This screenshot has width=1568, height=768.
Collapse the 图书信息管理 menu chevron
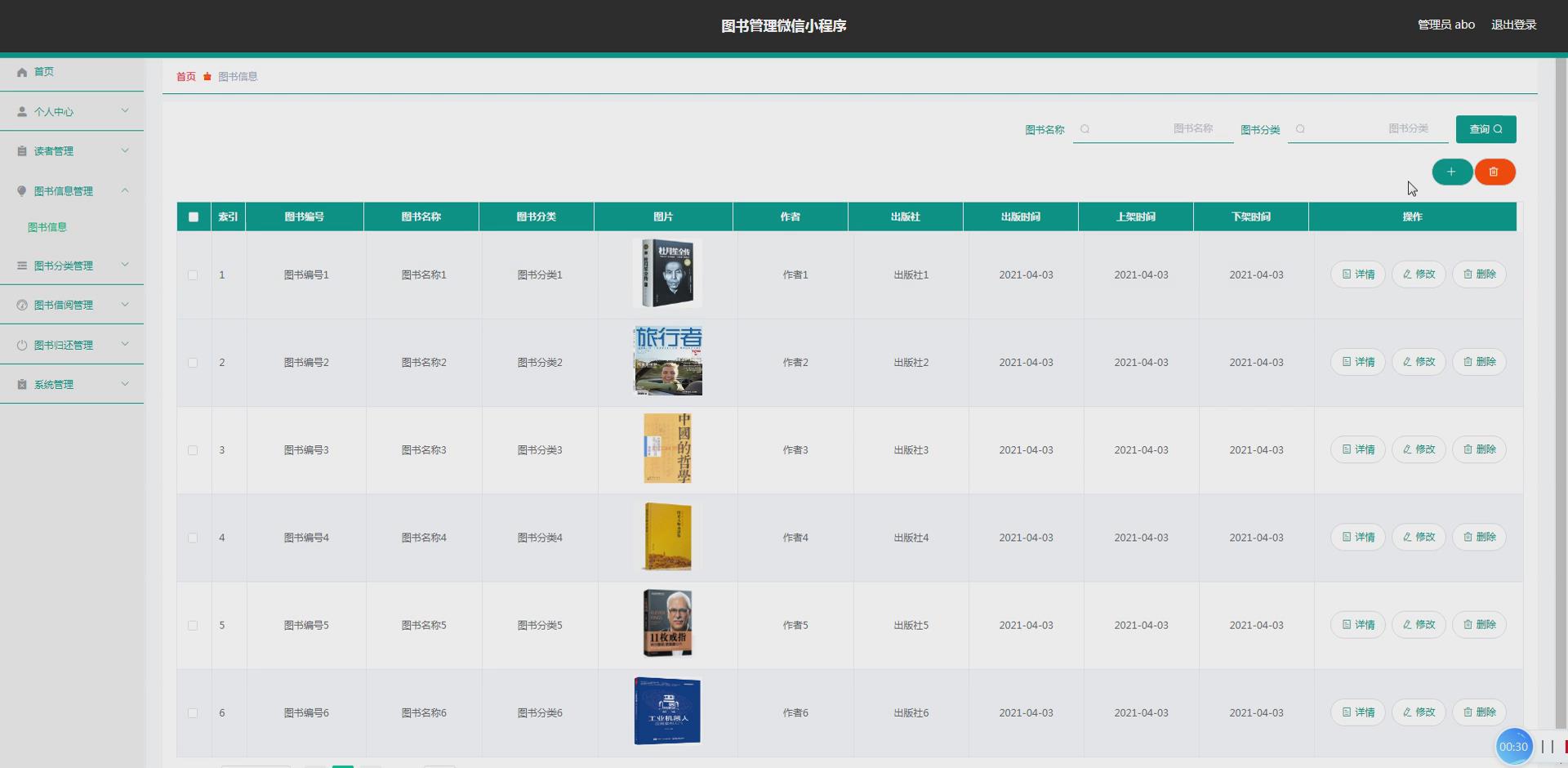click(125, 190)
